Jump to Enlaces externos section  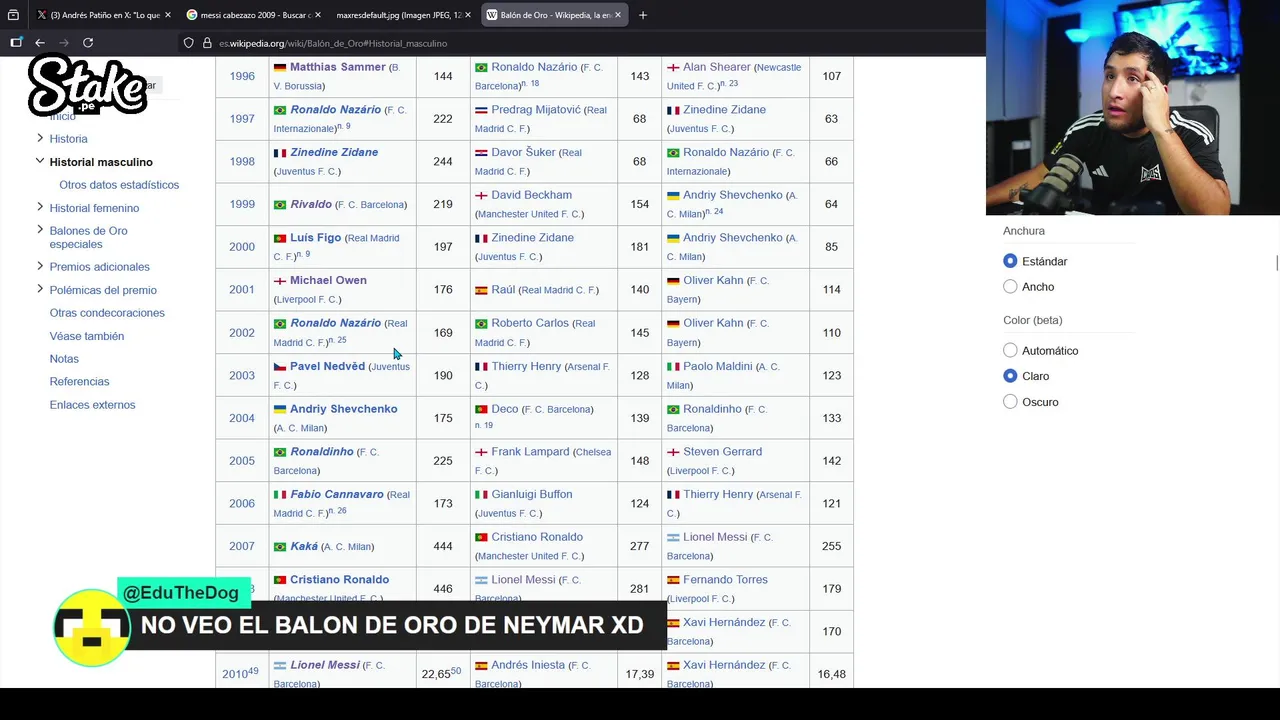[x=92, y=405]
